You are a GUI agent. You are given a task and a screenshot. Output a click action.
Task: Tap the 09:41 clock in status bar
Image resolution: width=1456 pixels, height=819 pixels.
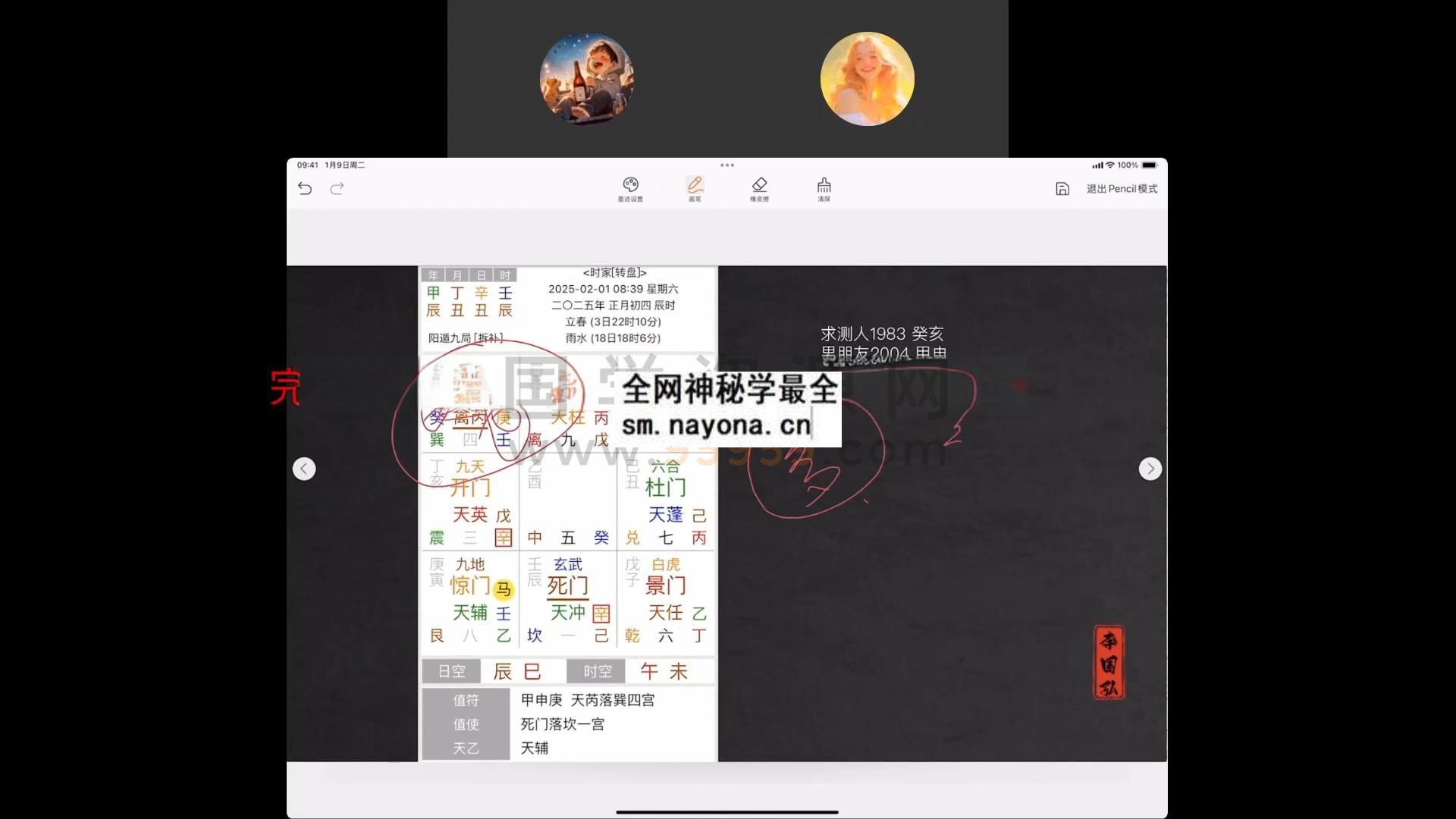pyautogui.click(x=308, y=165)
